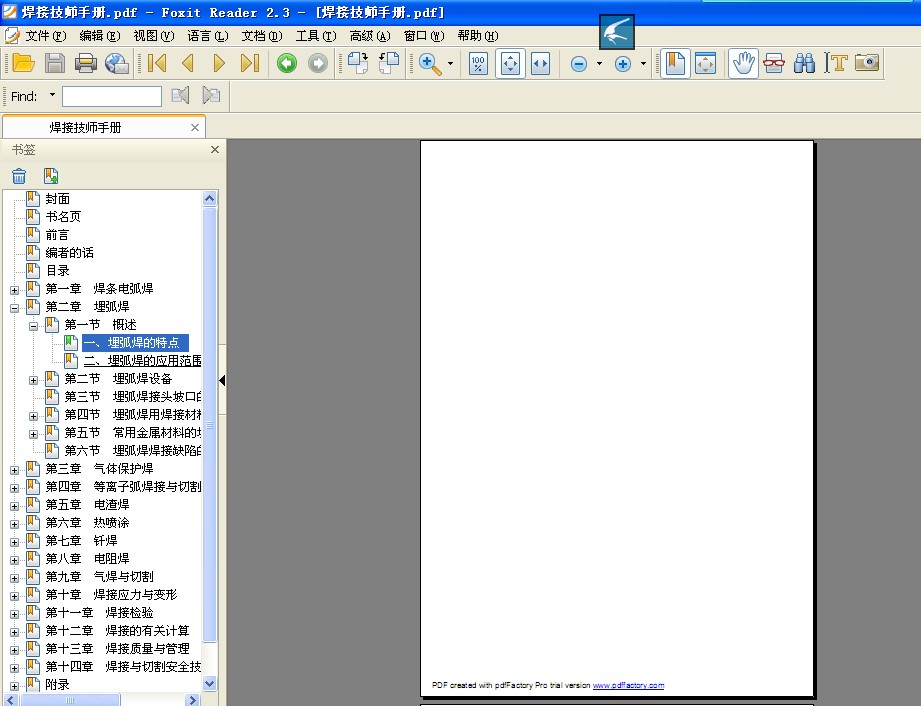The height and width of the screenshot is (706, 921).
Task: Open the 第六节 埋弧焊焊接缺陷 bookmark
Action: 133,451
